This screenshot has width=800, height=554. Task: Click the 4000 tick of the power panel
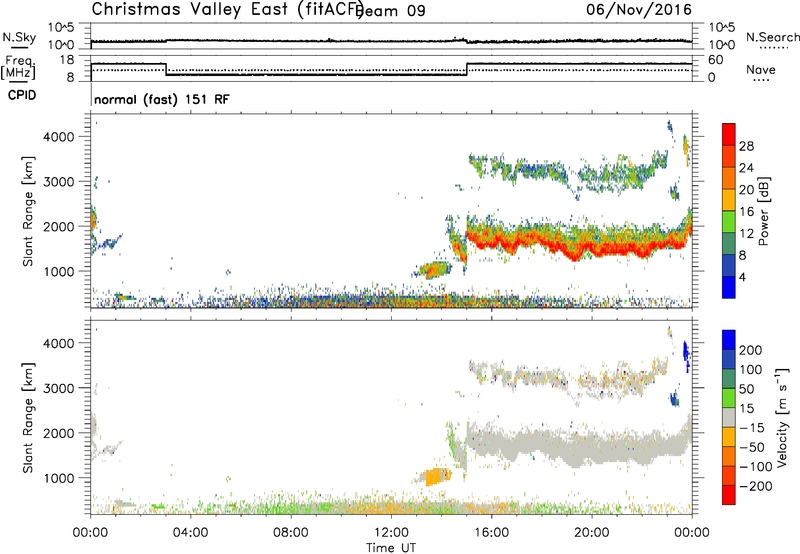(x=58, y=137)
